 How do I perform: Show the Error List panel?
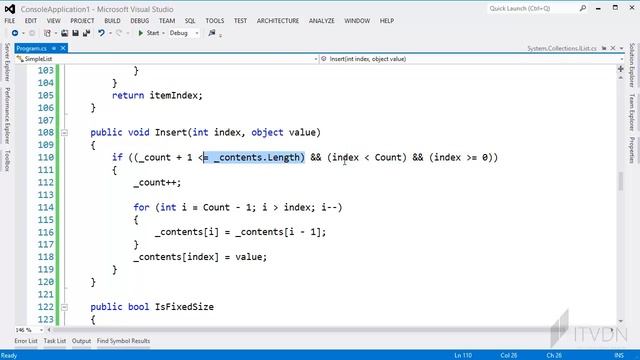click(x=26, y=341)
